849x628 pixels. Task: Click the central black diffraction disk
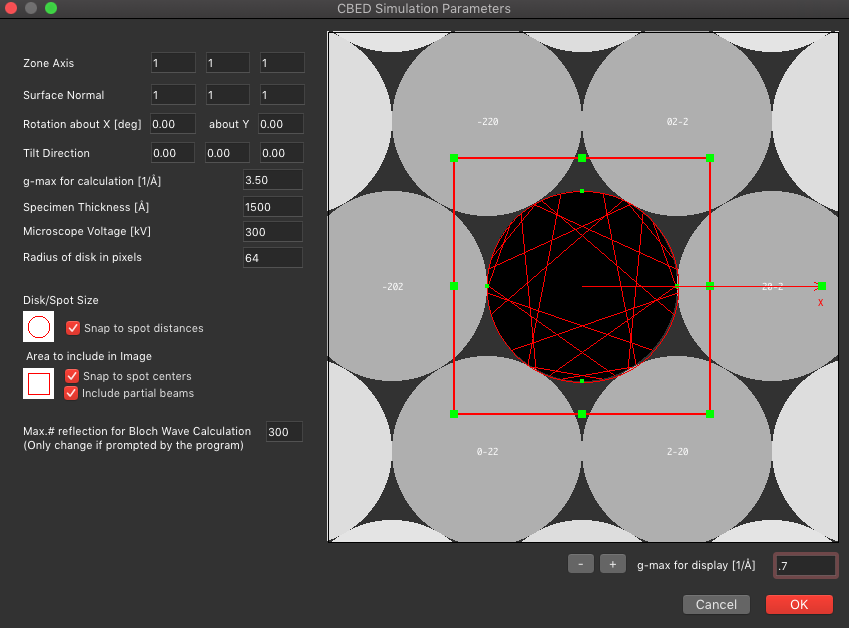coord(582,286)
